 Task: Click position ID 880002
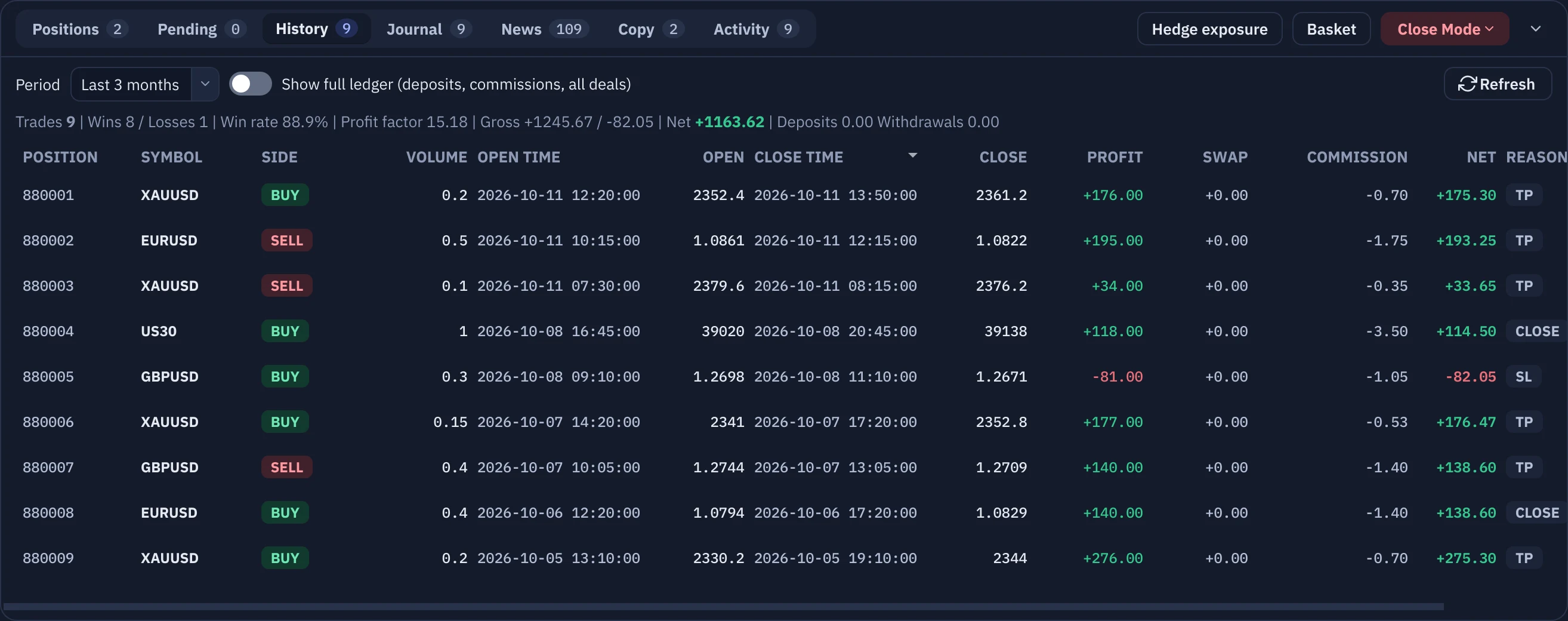point(48,241)
